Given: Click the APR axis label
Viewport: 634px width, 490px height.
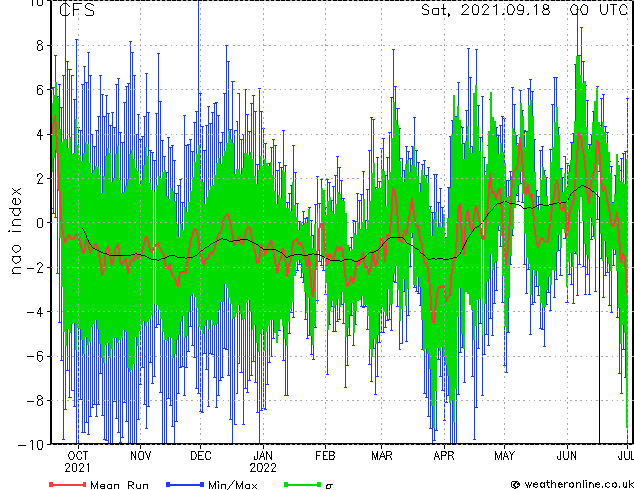Looking at the screenshot, I should (444, 456).
